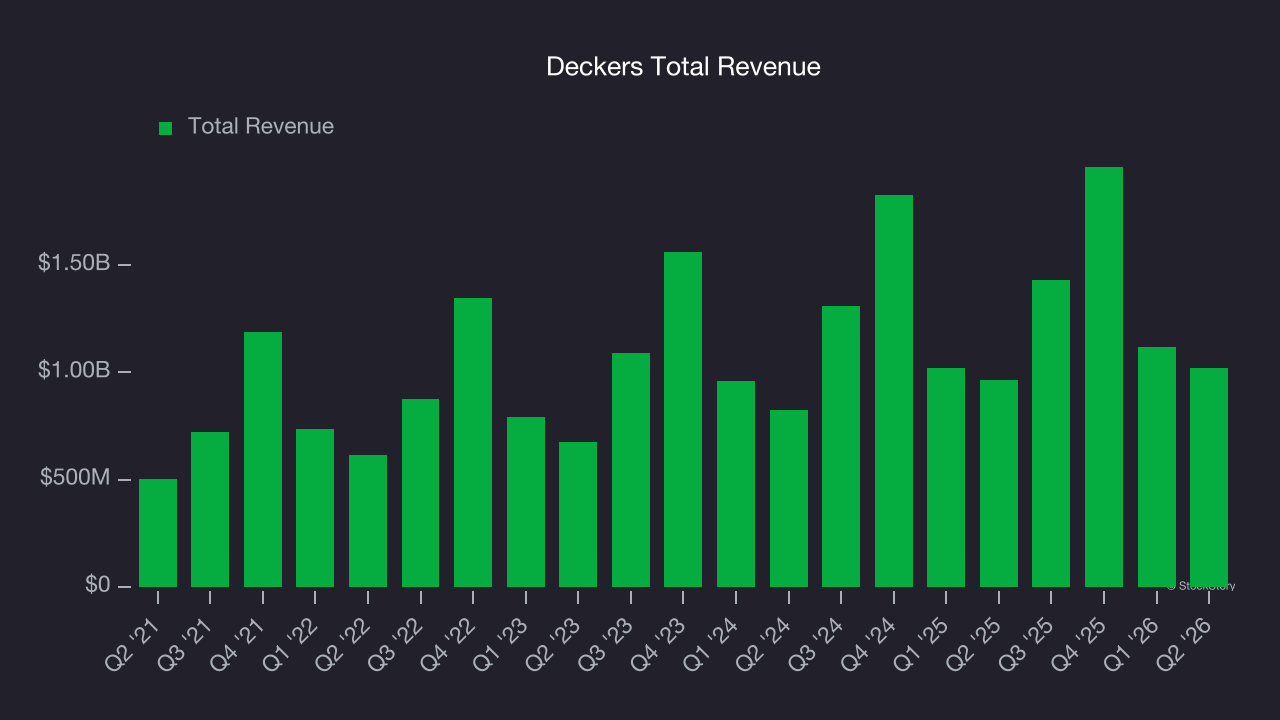
Task: Select the Q3 '22 revenue bar
Action: coord(420,493)
